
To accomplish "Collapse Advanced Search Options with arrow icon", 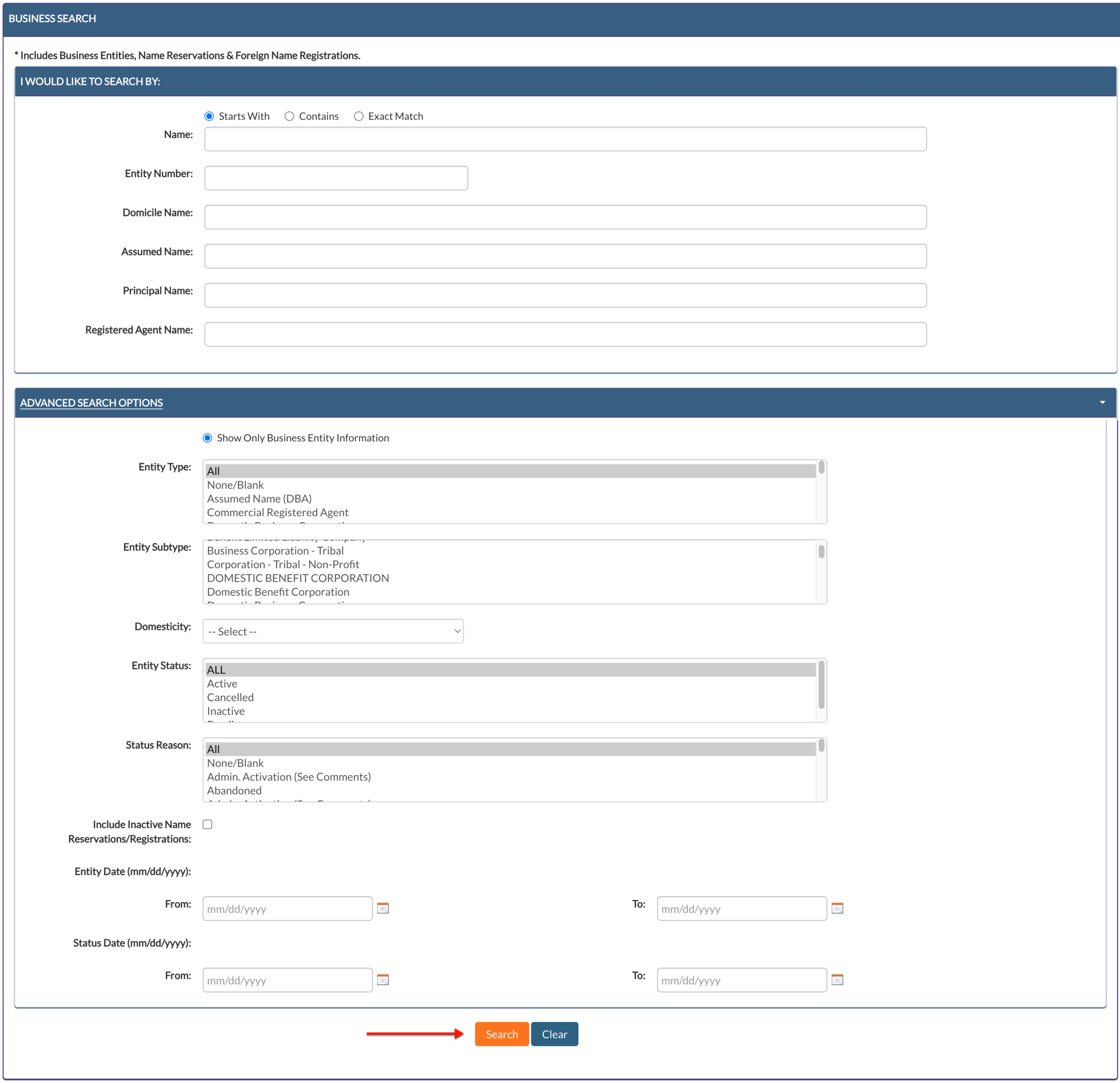I will [x=1102, y=403].
